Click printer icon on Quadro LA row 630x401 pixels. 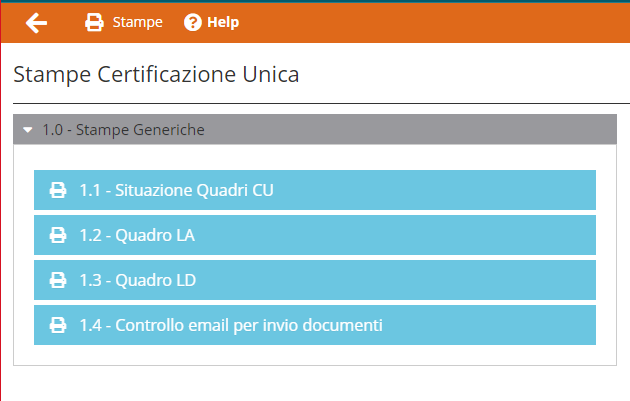58,235
